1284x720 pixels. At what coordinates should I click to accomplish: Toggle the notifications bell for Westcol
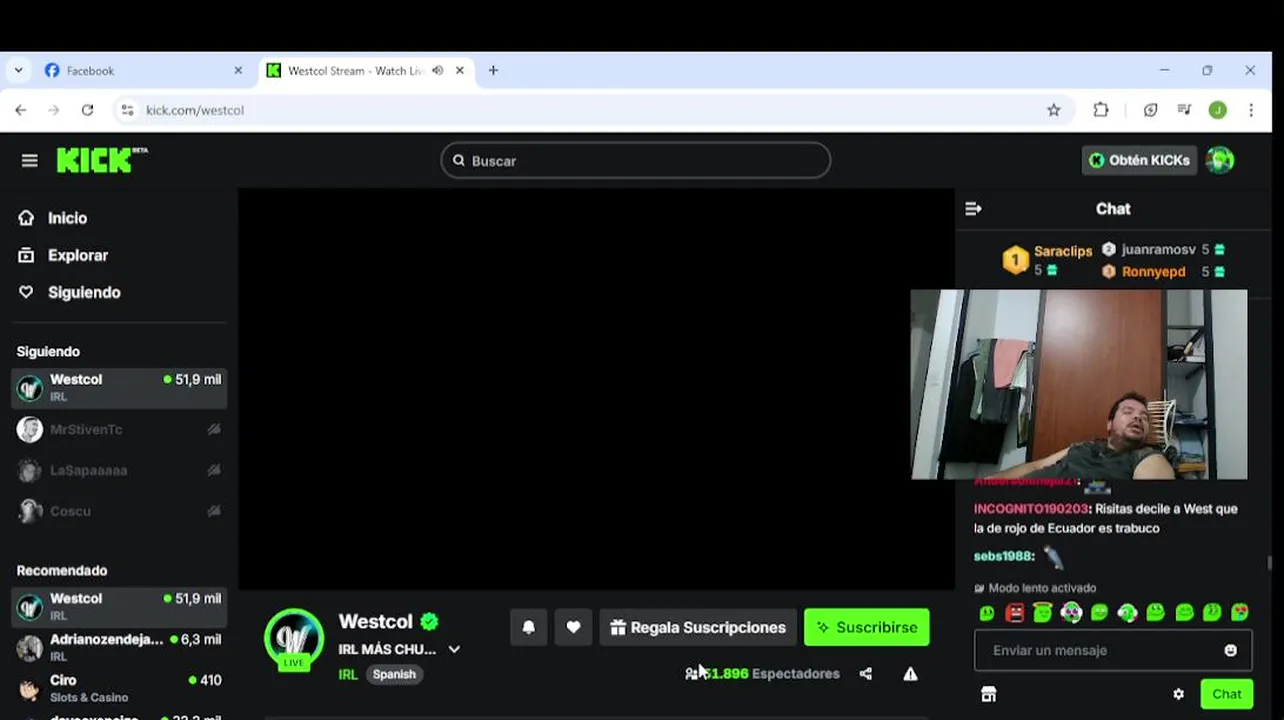tap(529, 627)
